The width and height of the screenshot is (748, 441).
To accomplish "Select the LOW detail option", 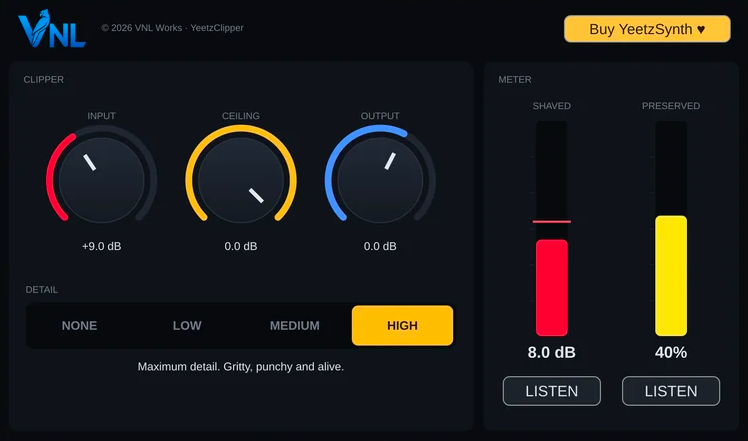I will (x=187, y=326).
